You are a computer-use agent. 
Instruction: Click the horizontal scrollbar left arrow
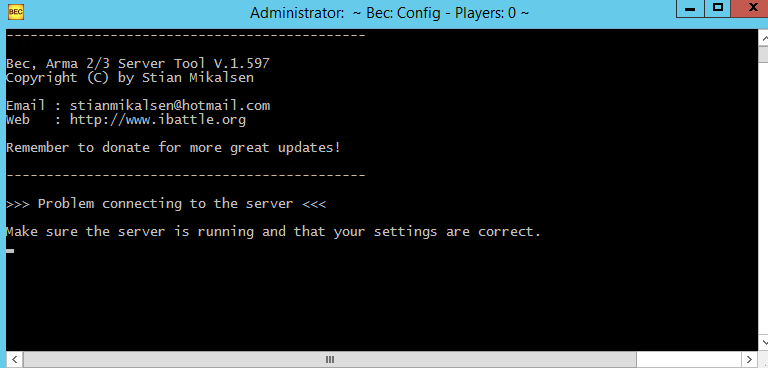pos(15,359)
